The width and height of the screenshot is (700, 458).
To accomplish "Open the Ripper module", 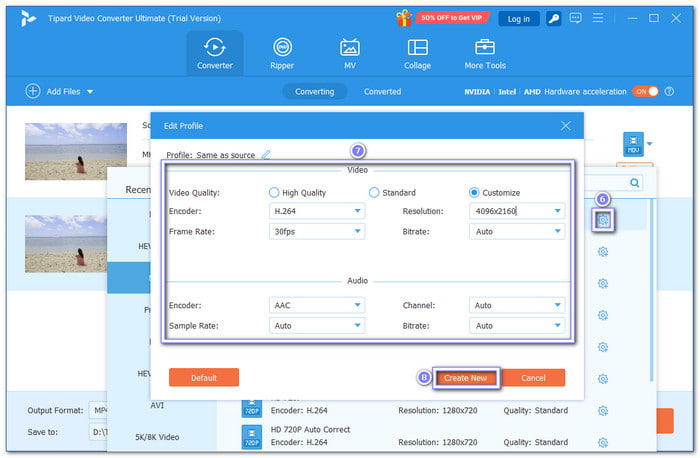I will (x=283, y=53).
